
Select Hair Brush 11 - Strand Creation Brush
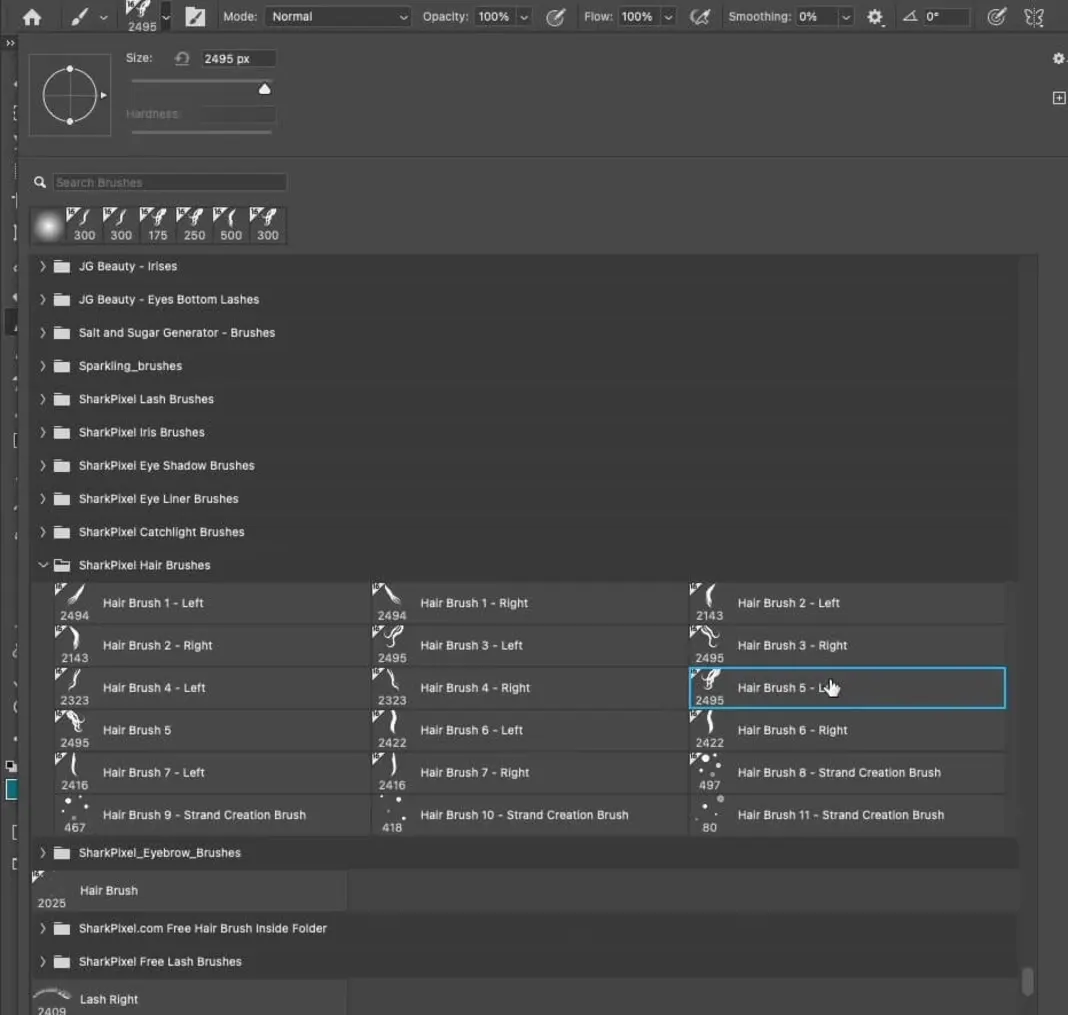[x=847, y=815]
